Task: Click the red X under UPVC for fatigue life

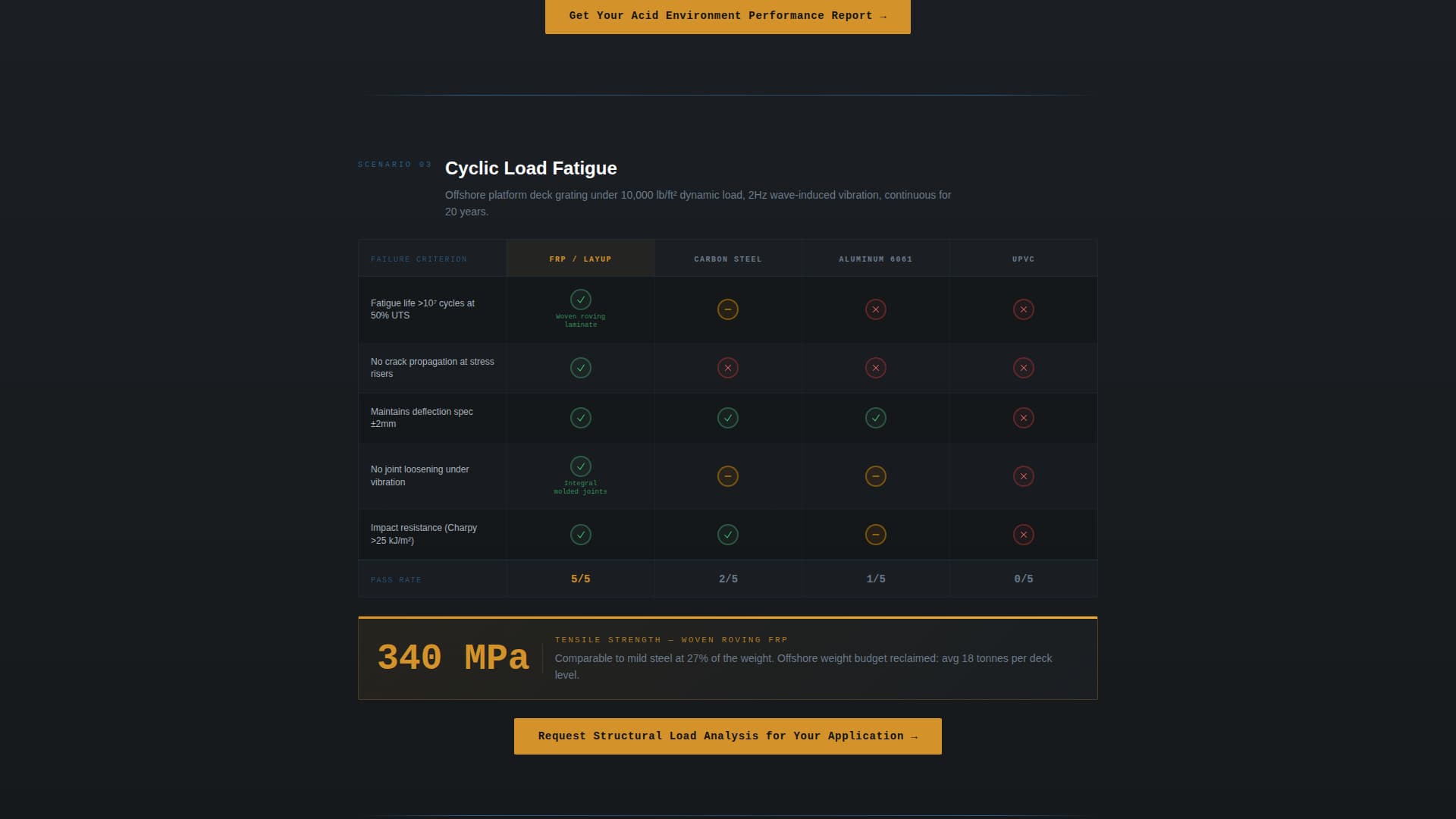Action: coord(1024,309)
